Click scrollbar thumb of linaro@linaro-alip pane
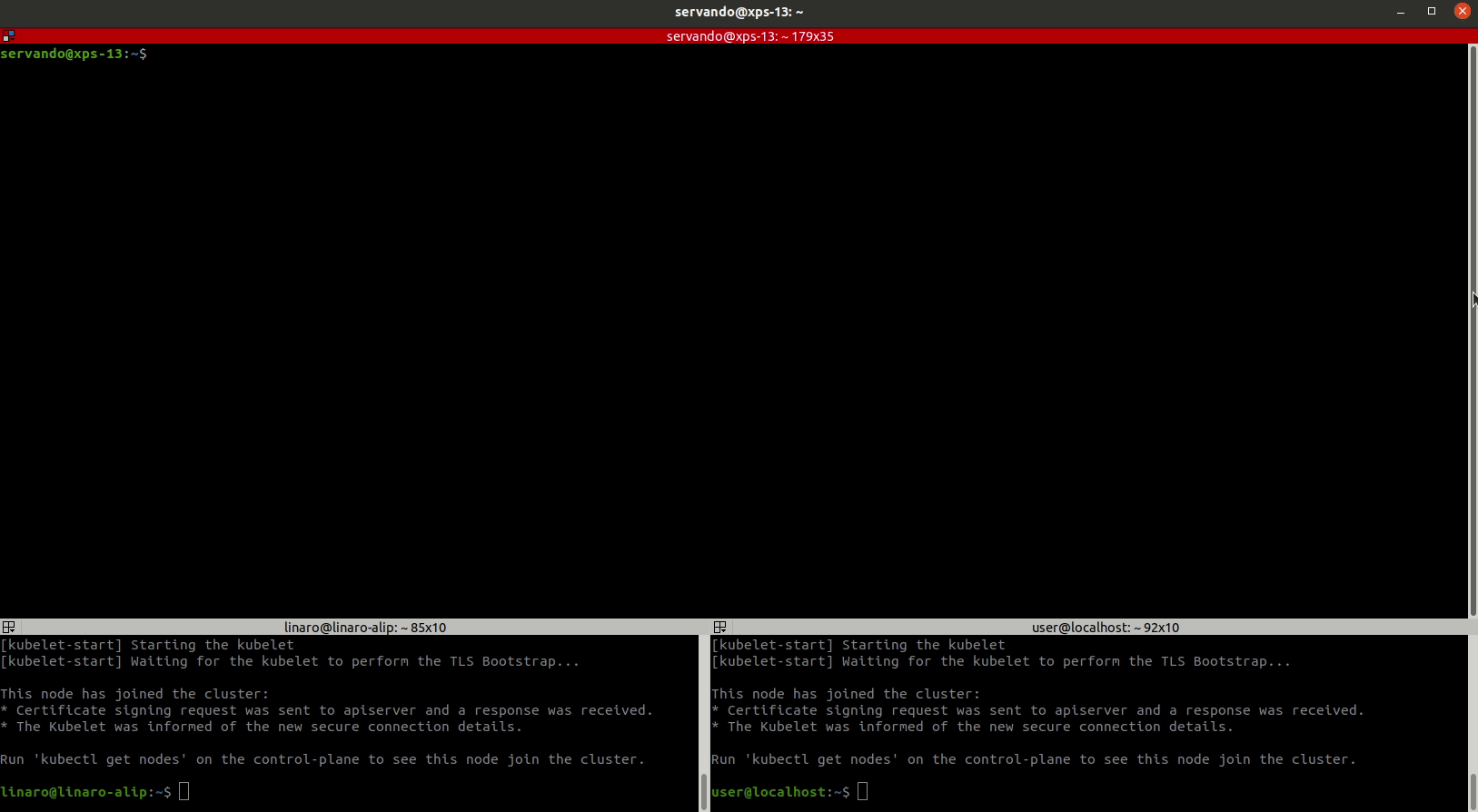Screen dimensions: 1478x812 coord(703,791)
